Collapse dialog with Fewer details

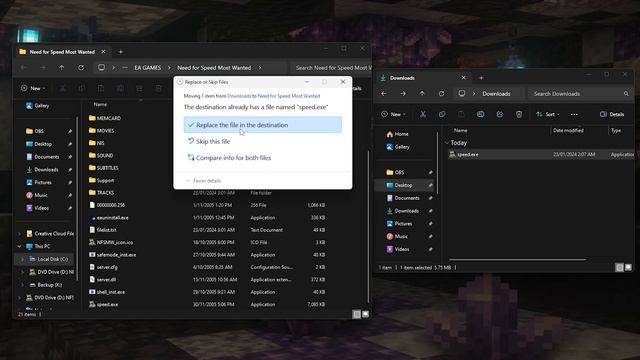click(x=203, y=180)
